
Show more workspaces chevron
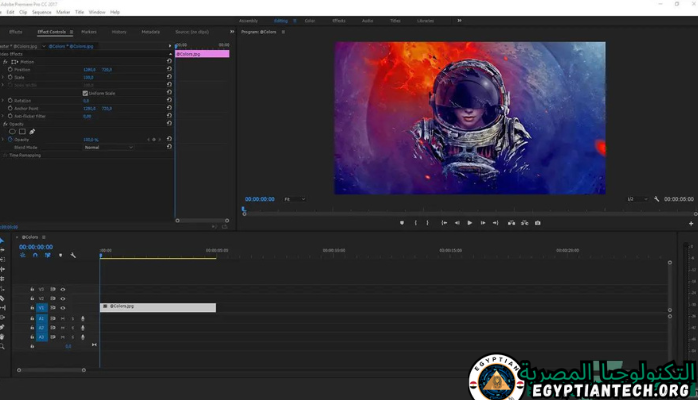coord(459,20)
